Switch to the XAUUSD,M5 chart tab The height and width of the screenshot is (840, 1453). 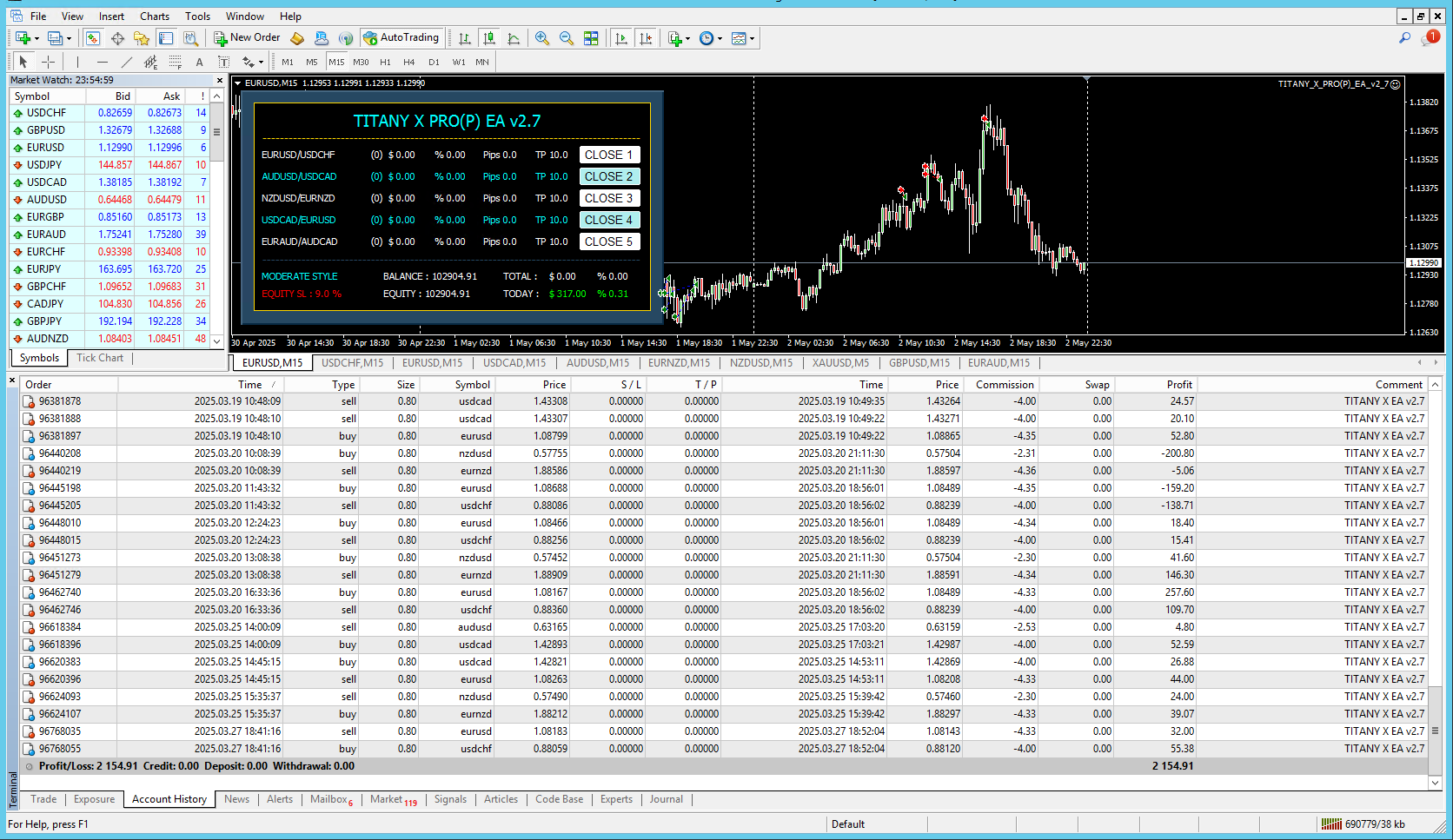click(x=839, y=363)
